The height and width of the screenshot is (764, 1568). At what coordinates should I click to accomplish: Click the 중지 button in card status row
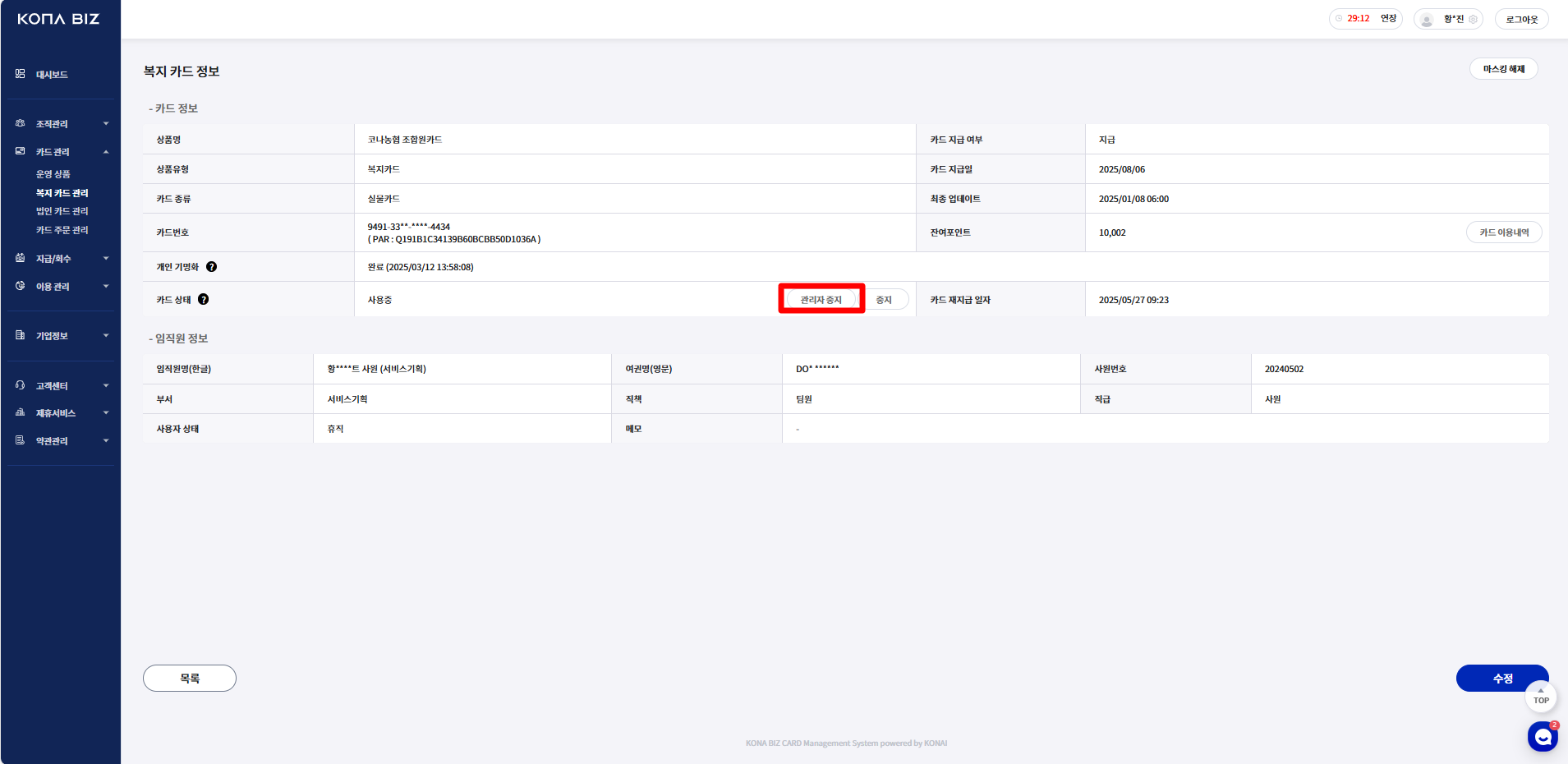tap(885, 300)
